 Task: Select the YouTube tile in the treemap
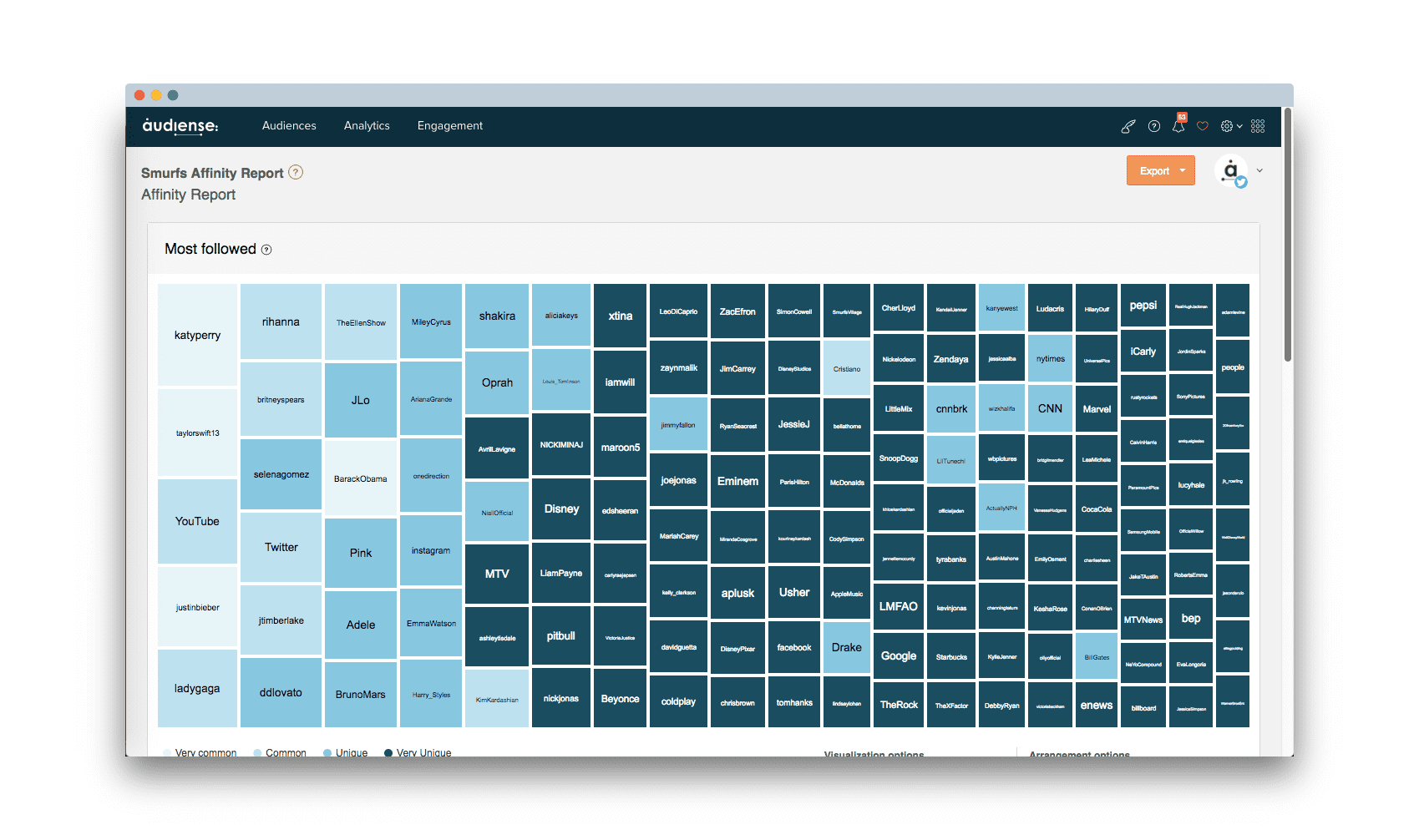[197, 521]
